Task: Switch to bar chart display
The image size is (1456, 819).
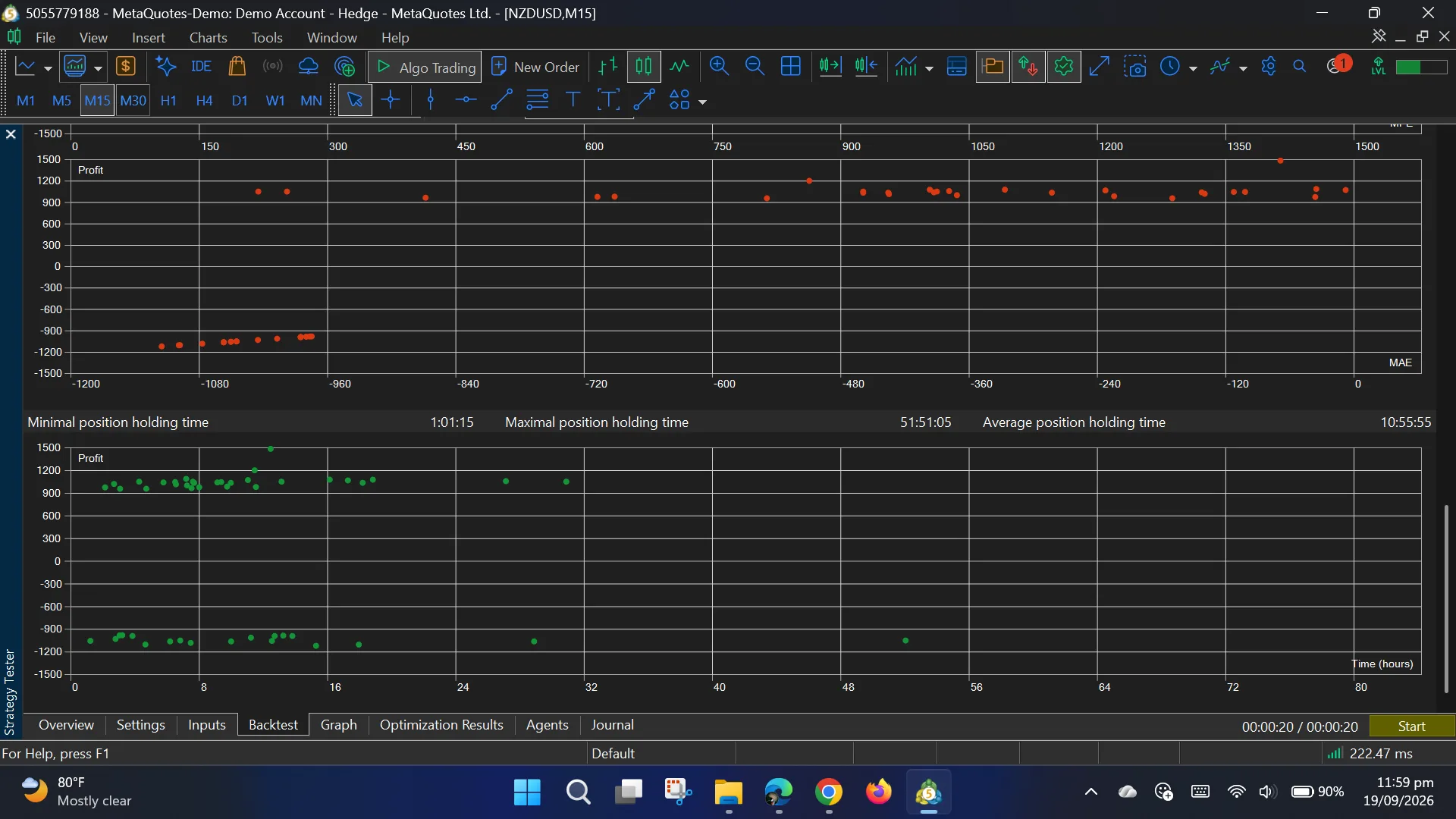Action: pos(608,67)
